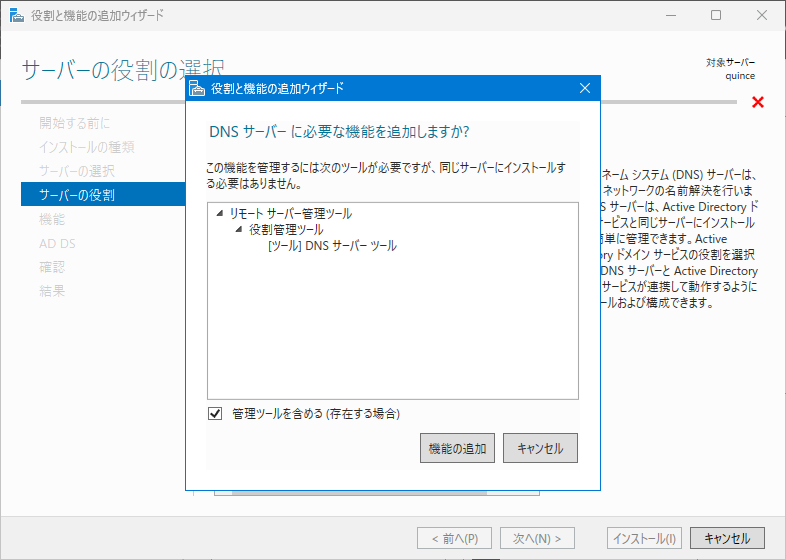786x560 pixels.
Task: Select 開始する前に step in sidebar
Action: 75,123
